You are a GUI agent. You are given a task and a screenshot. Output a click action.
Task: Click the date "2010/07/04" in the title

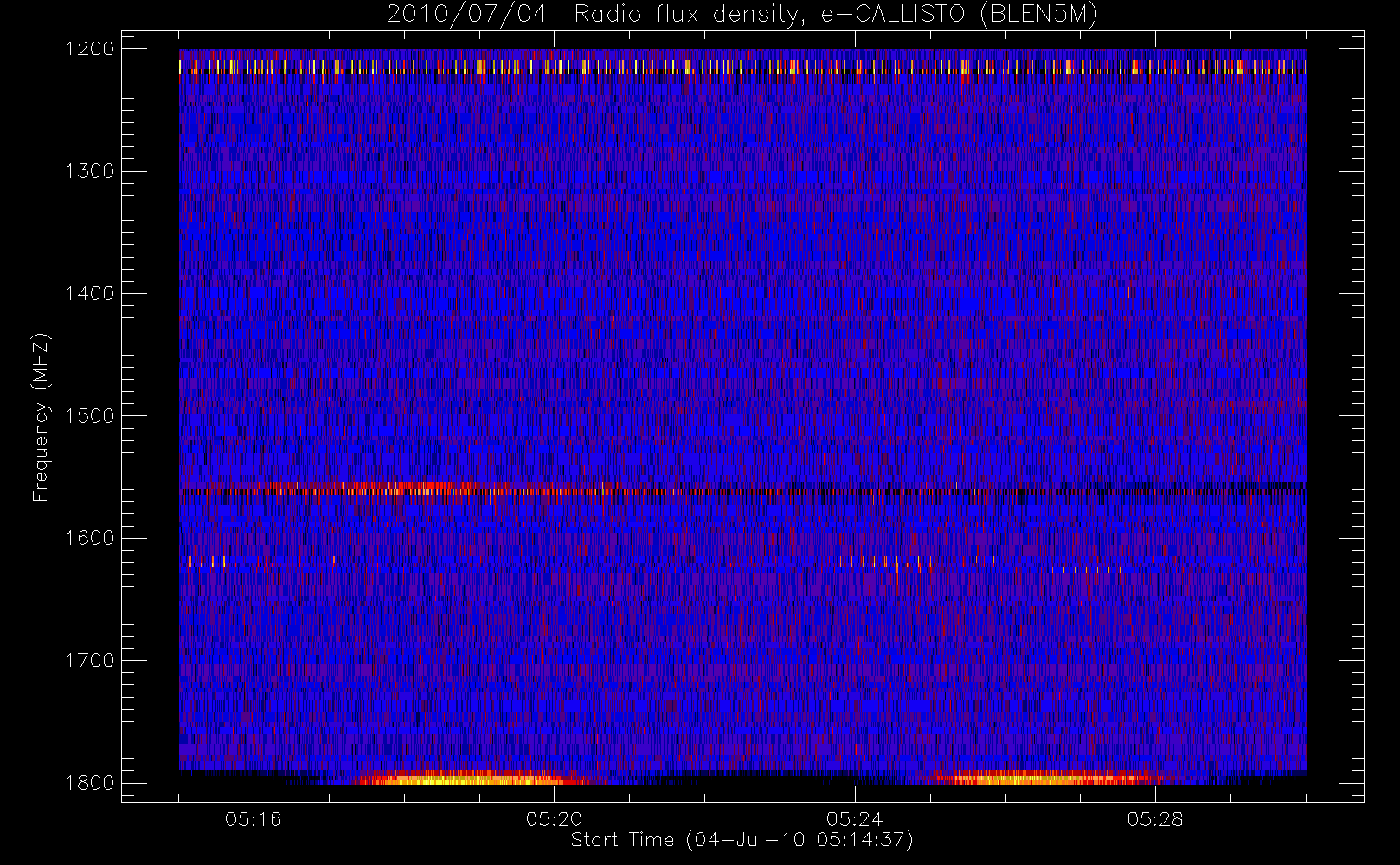[x=467, y=15]
